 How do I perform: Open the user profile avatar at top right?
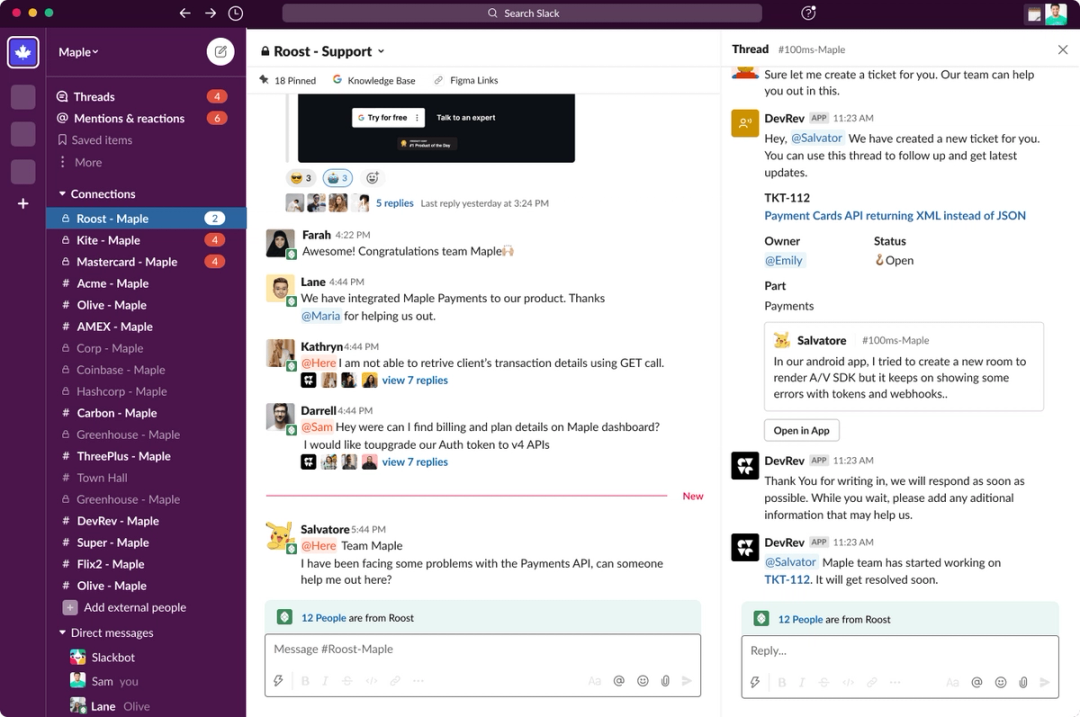(1055, 13)
